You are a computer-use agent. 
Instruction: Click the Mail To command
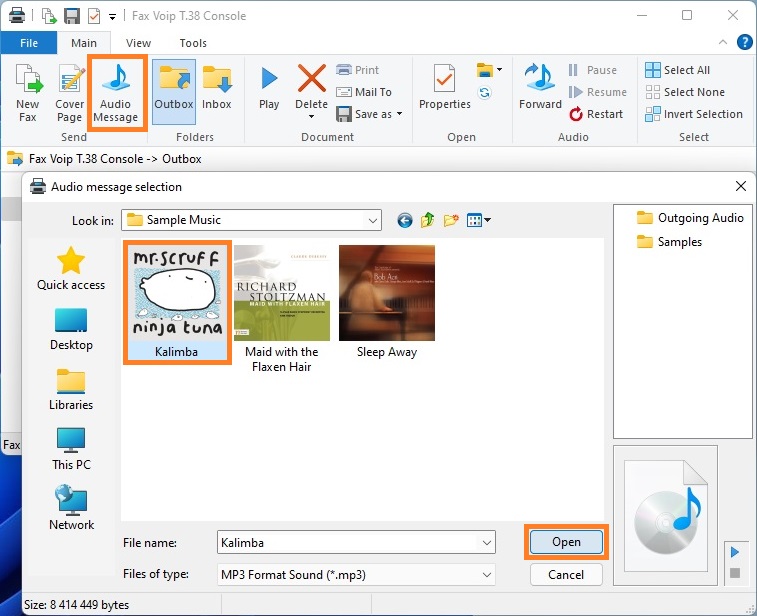364,92
